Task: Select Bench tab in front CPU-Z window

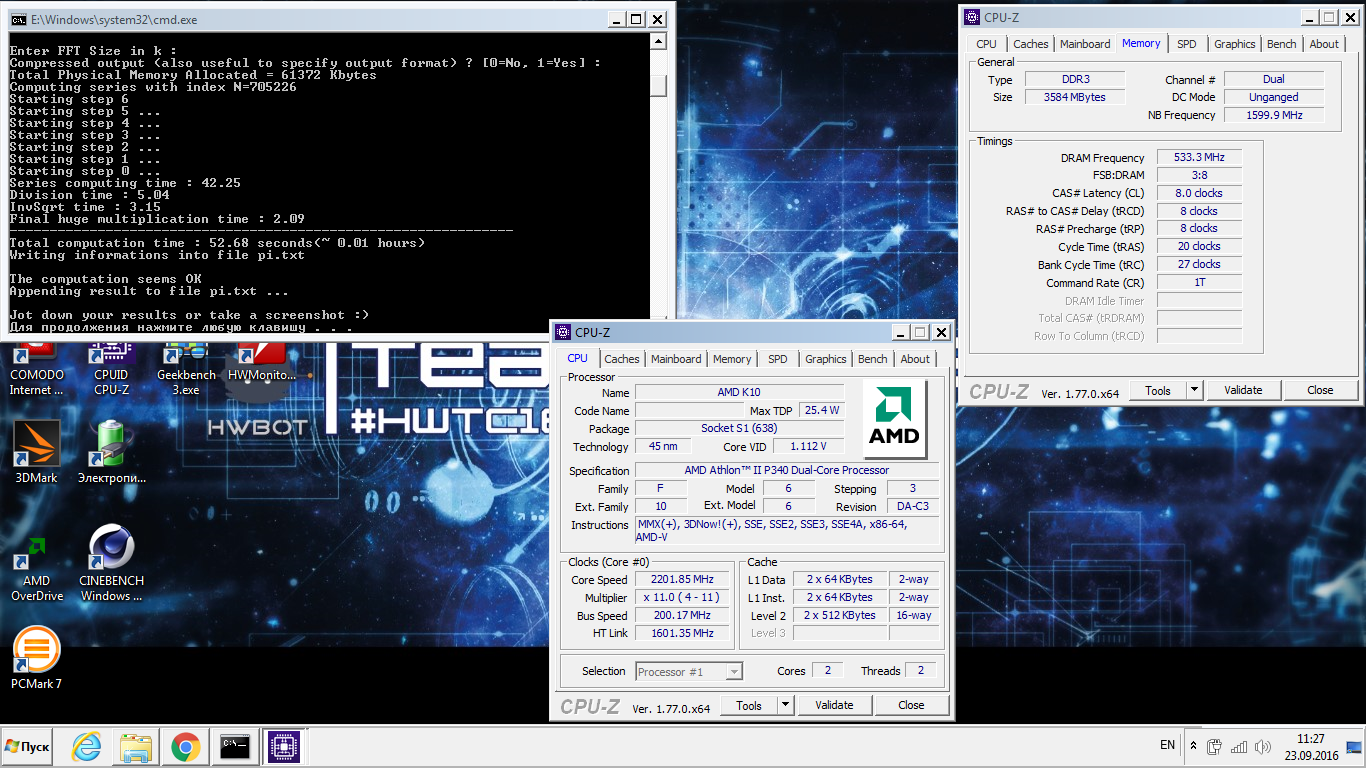Action: pyautogui.click(x=873, y=359)
